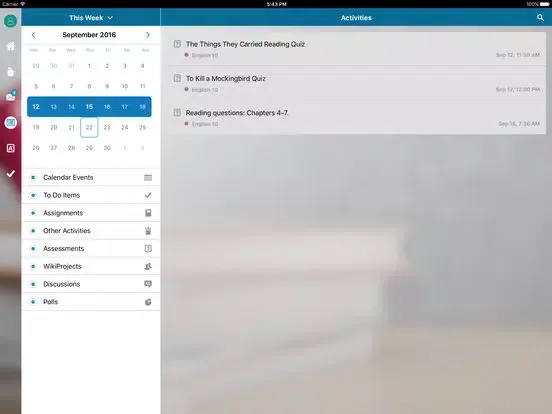Select the Polls category label
This screenshot has height=414, width=552.
point(50,302)
